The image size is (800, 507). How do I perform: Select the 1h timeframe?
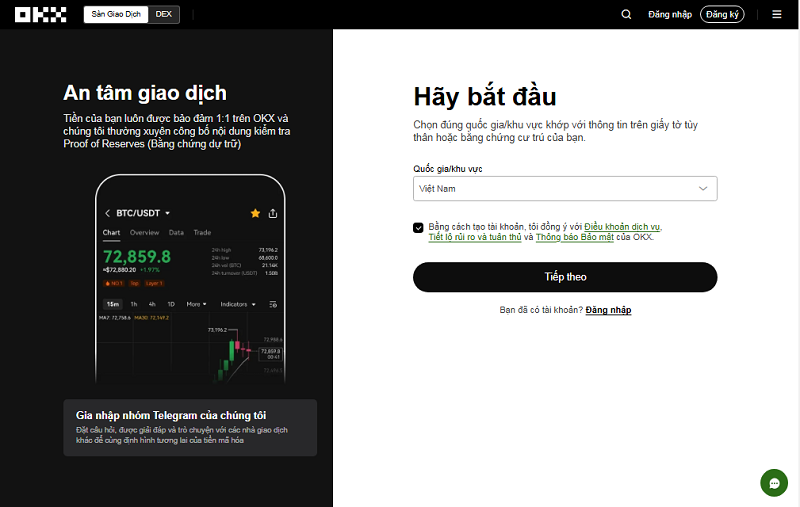coord(134,305)
